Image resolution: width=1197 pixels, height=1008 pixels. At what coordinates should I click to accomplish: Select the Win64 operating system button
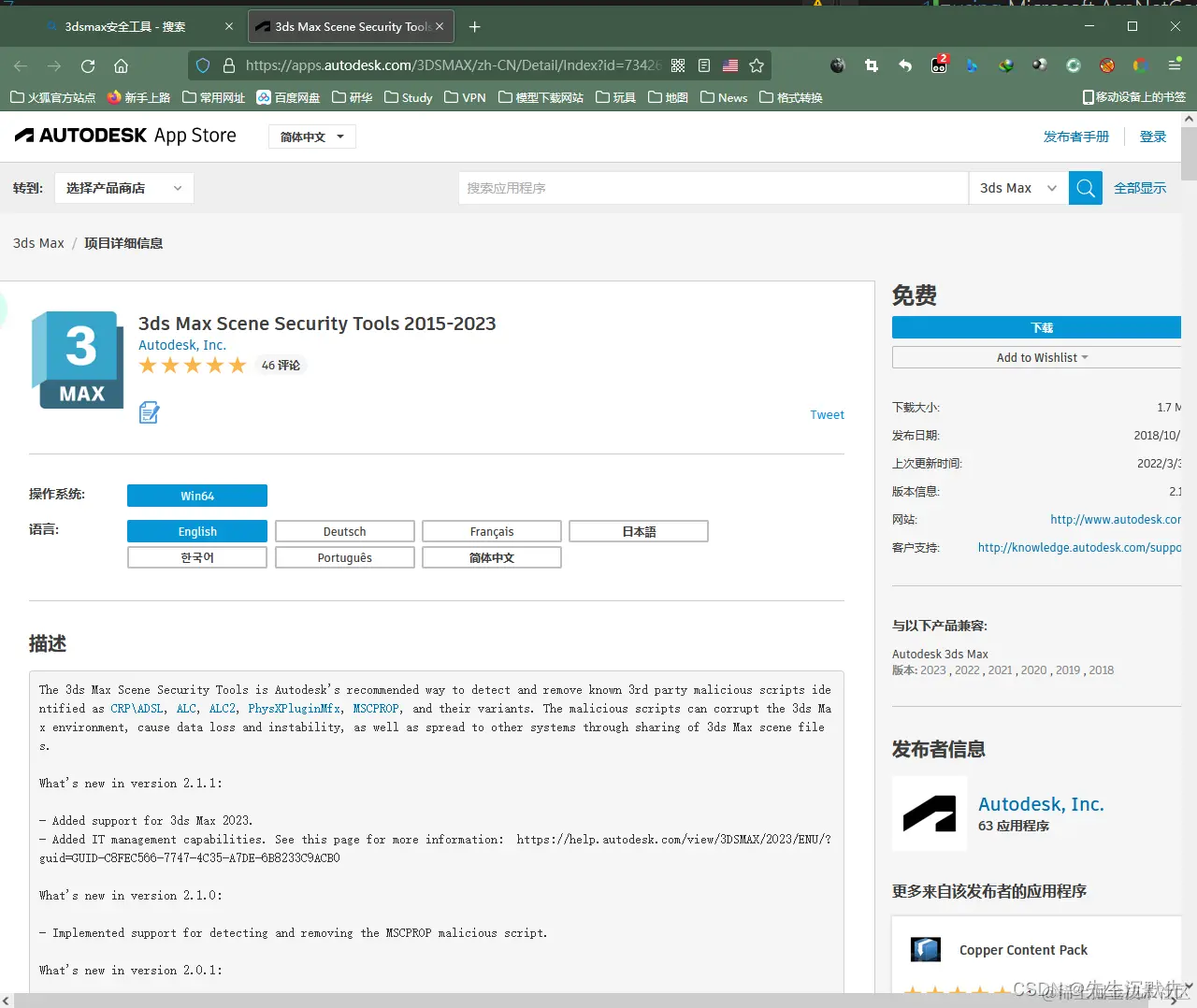point(197,496)
